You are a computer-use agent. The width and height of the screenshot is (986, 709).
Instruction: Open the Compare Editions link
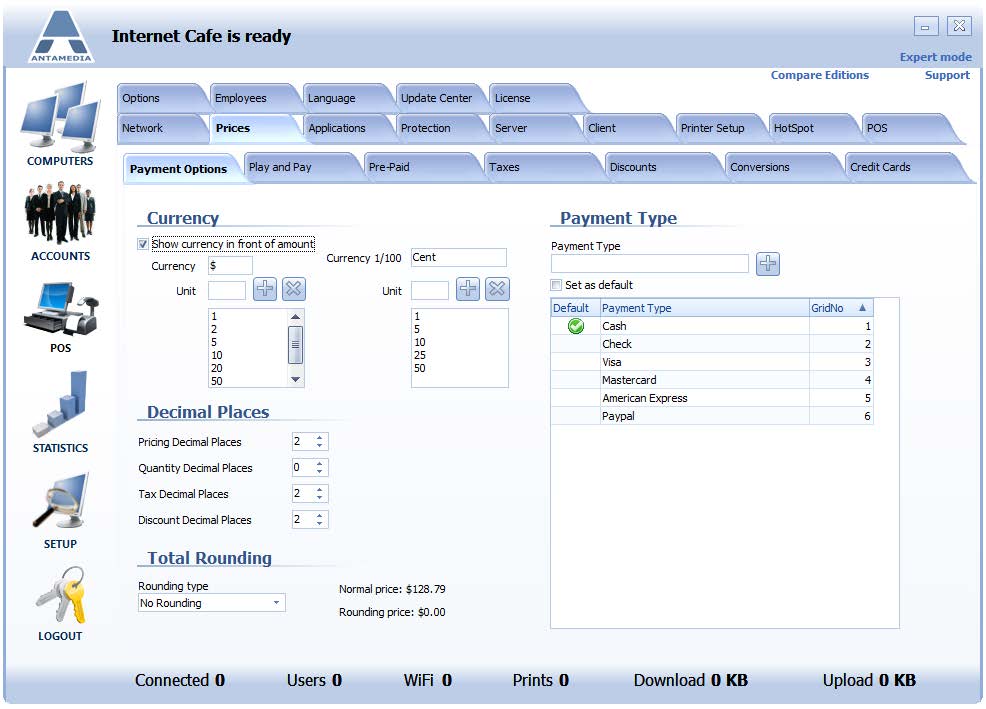click(x=819, y=75)
